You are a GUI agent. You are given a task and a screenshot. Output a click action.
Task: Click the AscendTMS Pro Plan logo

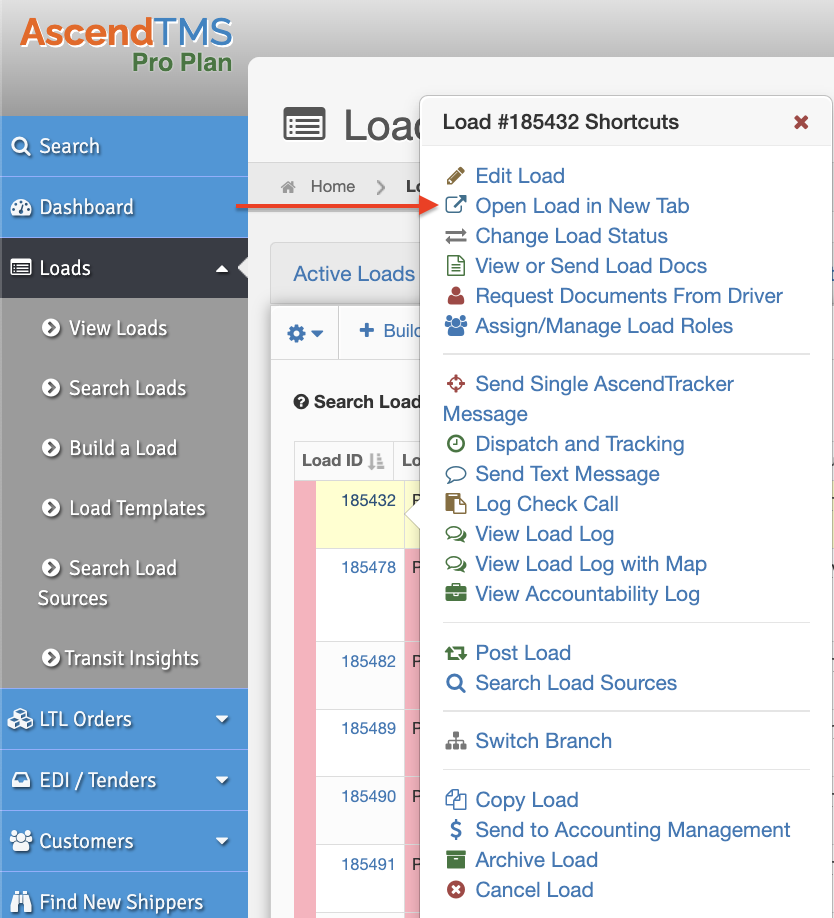click(x=126, y=46)
